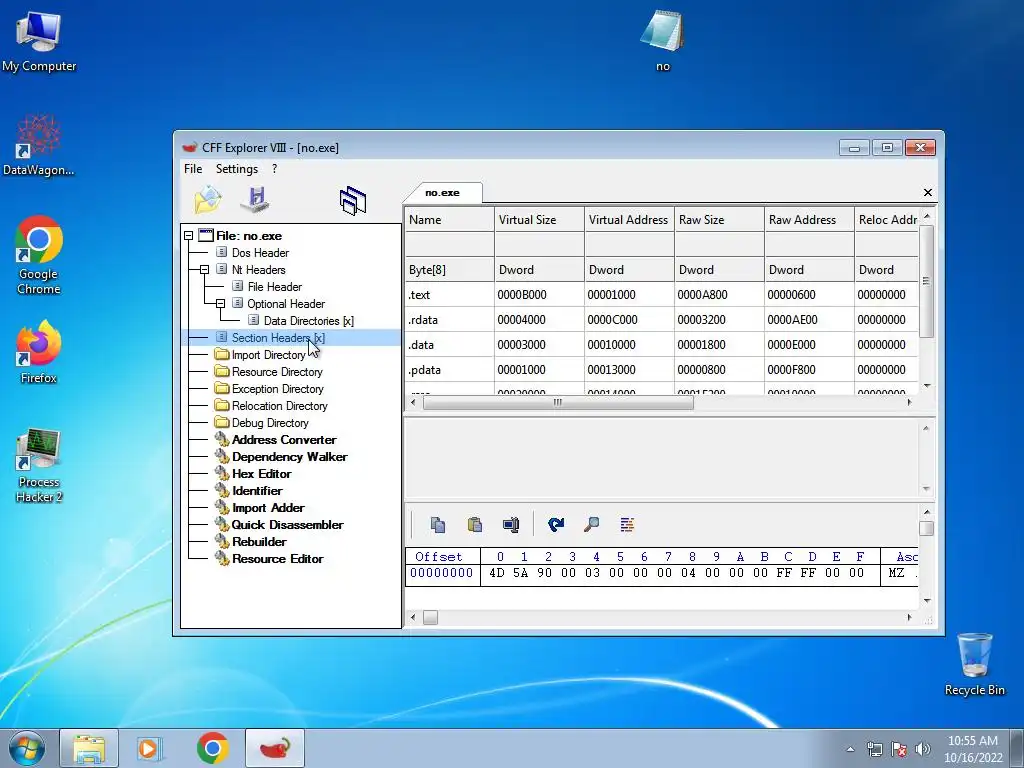Viewport: 1024px width, 768px height.
Task: Open Windows Media Player taskbar icon
Action: click(x=150, y=748)
